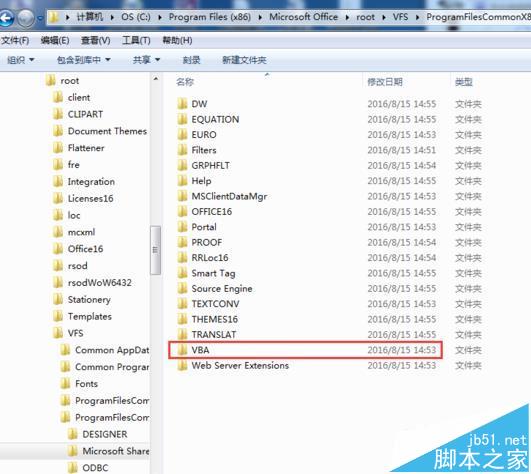Click the OFFICE16 folder icon in file list

(182, 211)
